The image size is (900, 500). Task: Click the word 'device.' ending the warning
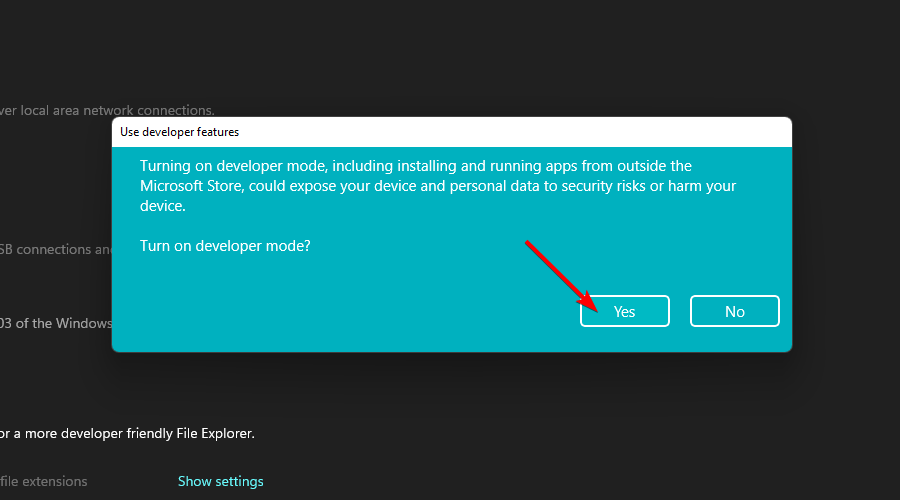click(162, 206)
